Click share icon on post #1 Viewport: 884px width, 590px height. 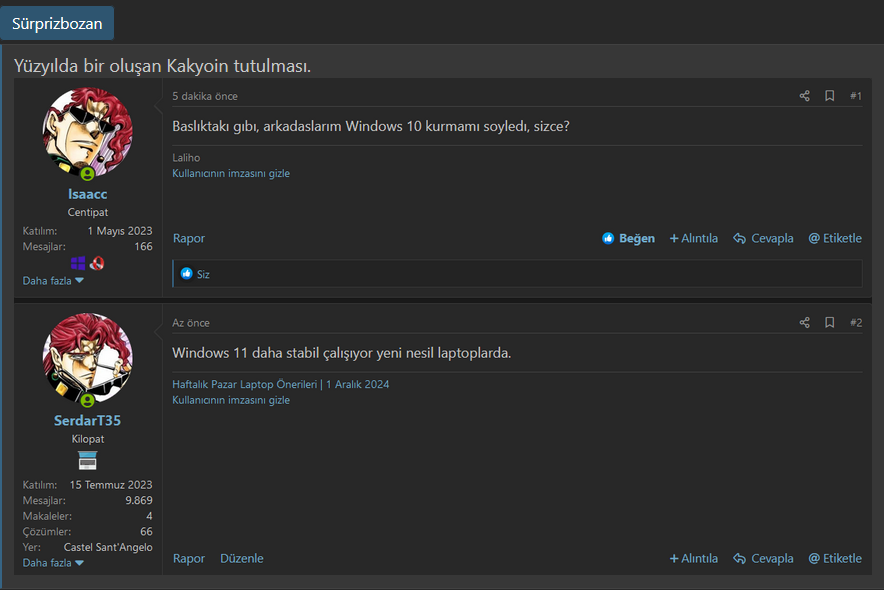point(804,96)
